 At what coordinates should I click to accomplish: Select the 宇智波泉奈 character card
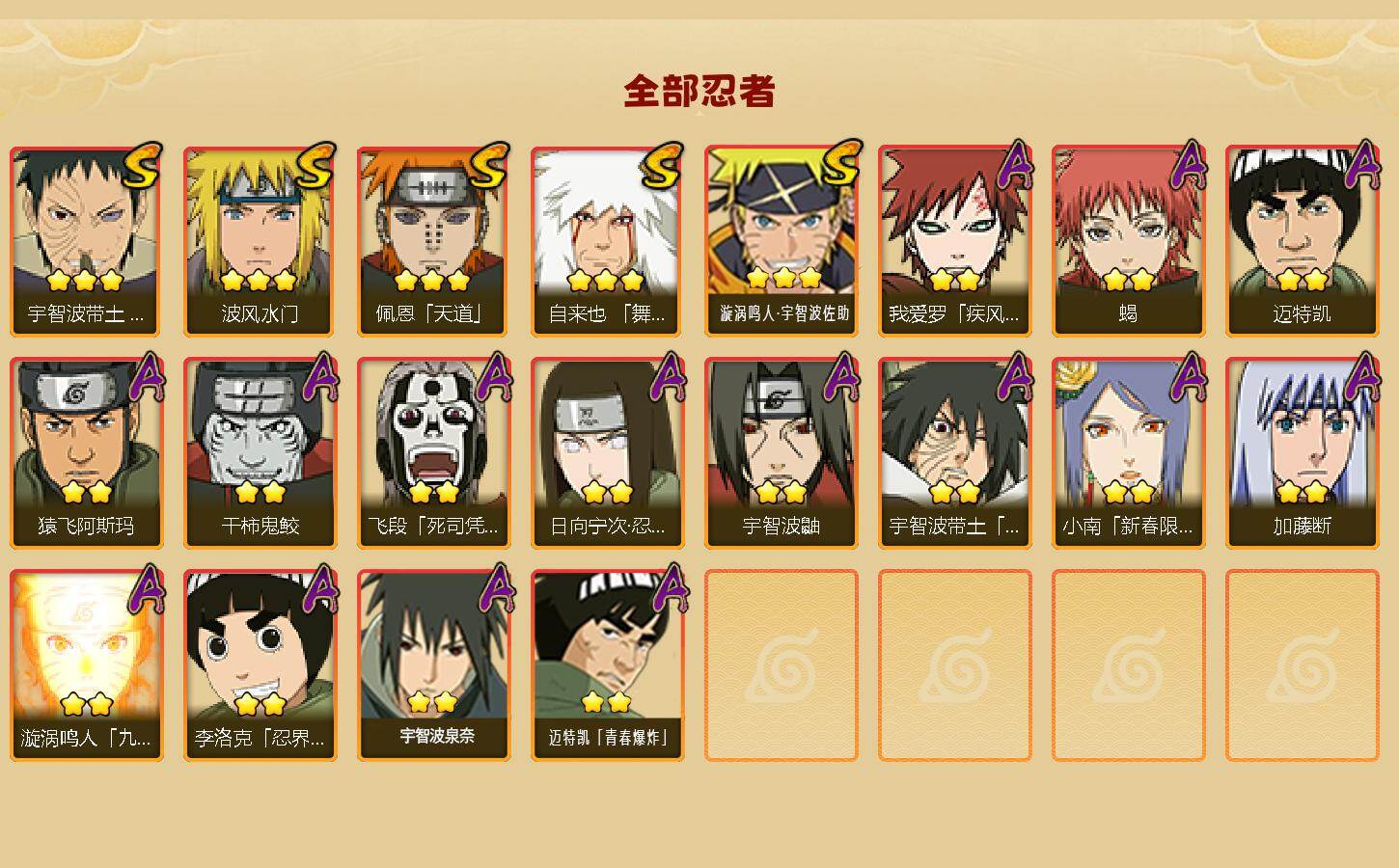pos(433,665)
